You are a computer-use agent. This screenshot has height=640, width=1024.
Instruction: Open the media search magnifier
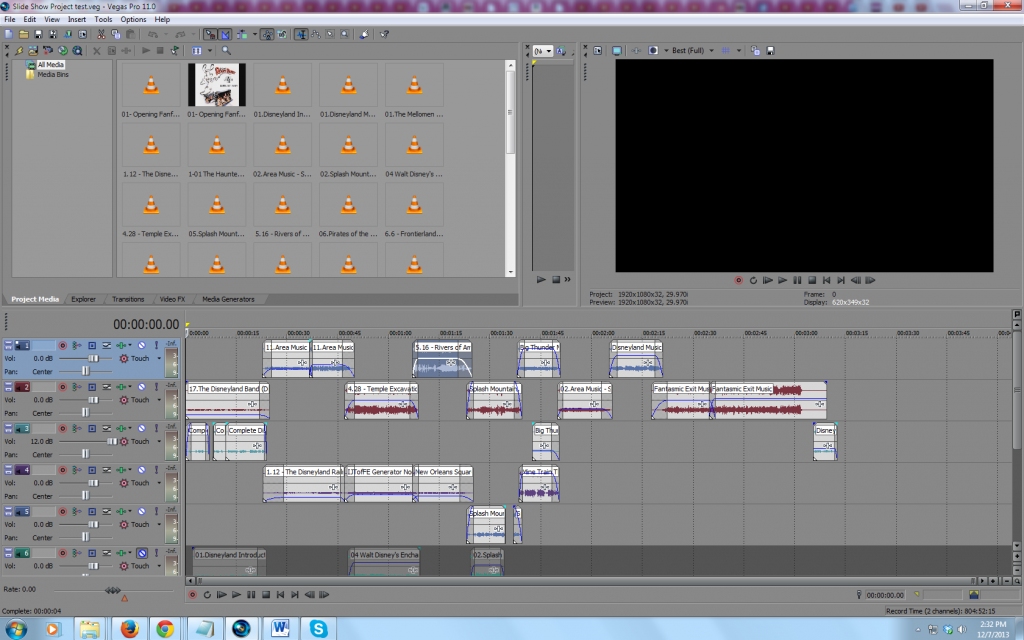click(226, 50)
